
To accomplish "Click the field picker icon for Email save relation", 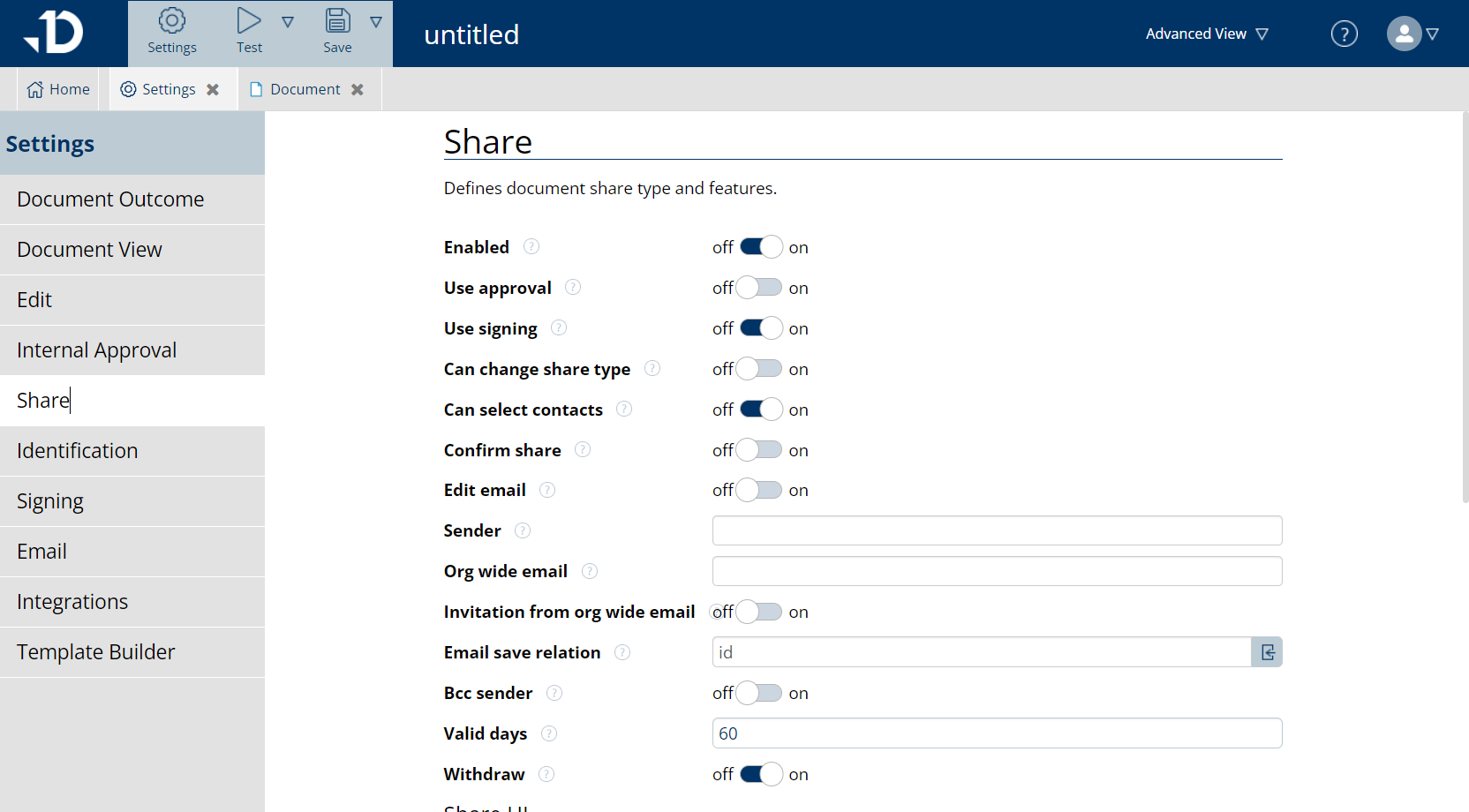I will pos(1267,652).
